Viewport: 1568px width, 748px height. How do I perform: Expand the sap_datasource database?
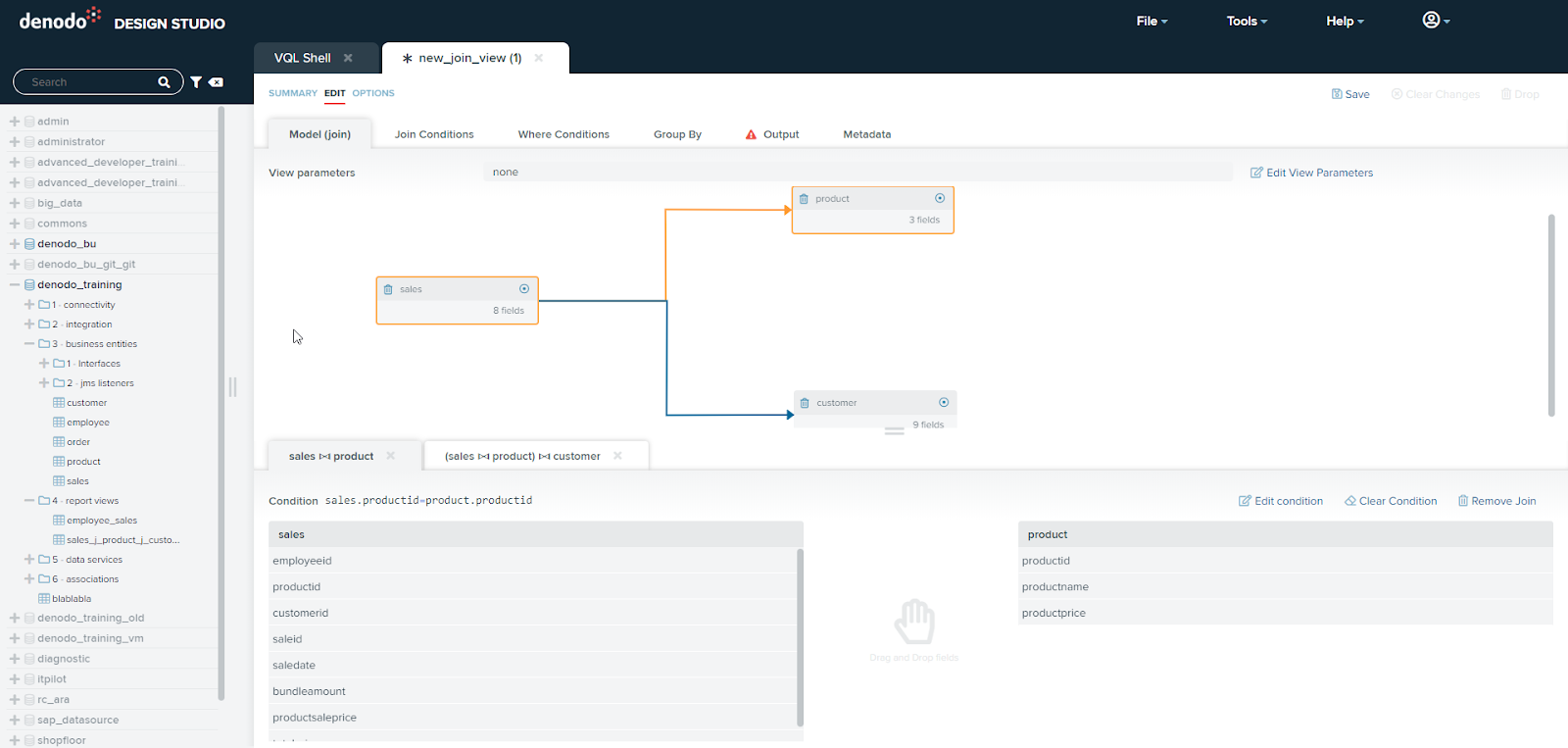click(x=15, y=720)
